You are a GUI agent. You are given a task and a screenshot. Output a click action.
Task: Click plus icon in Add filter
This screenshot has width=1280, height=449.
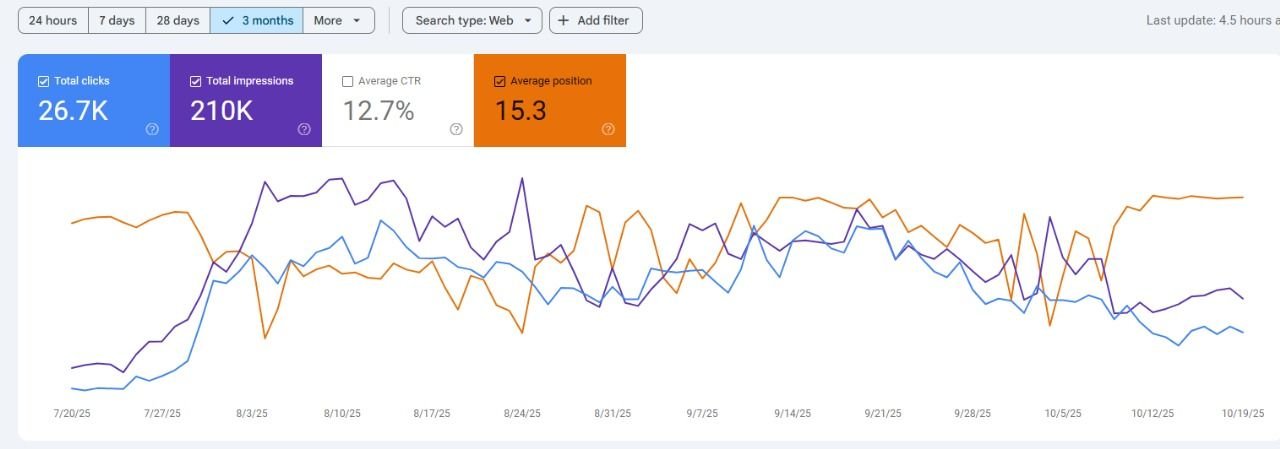[564, 20]
